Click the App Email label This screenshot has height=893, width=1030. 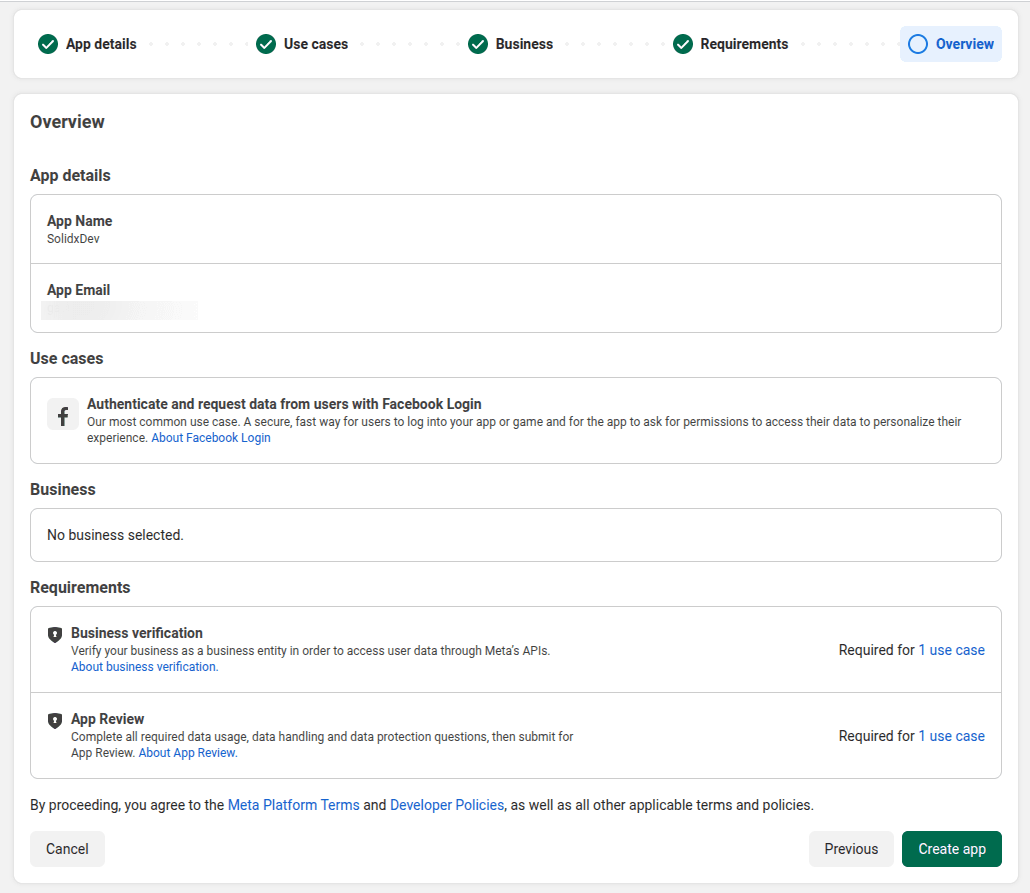(78, 290)
